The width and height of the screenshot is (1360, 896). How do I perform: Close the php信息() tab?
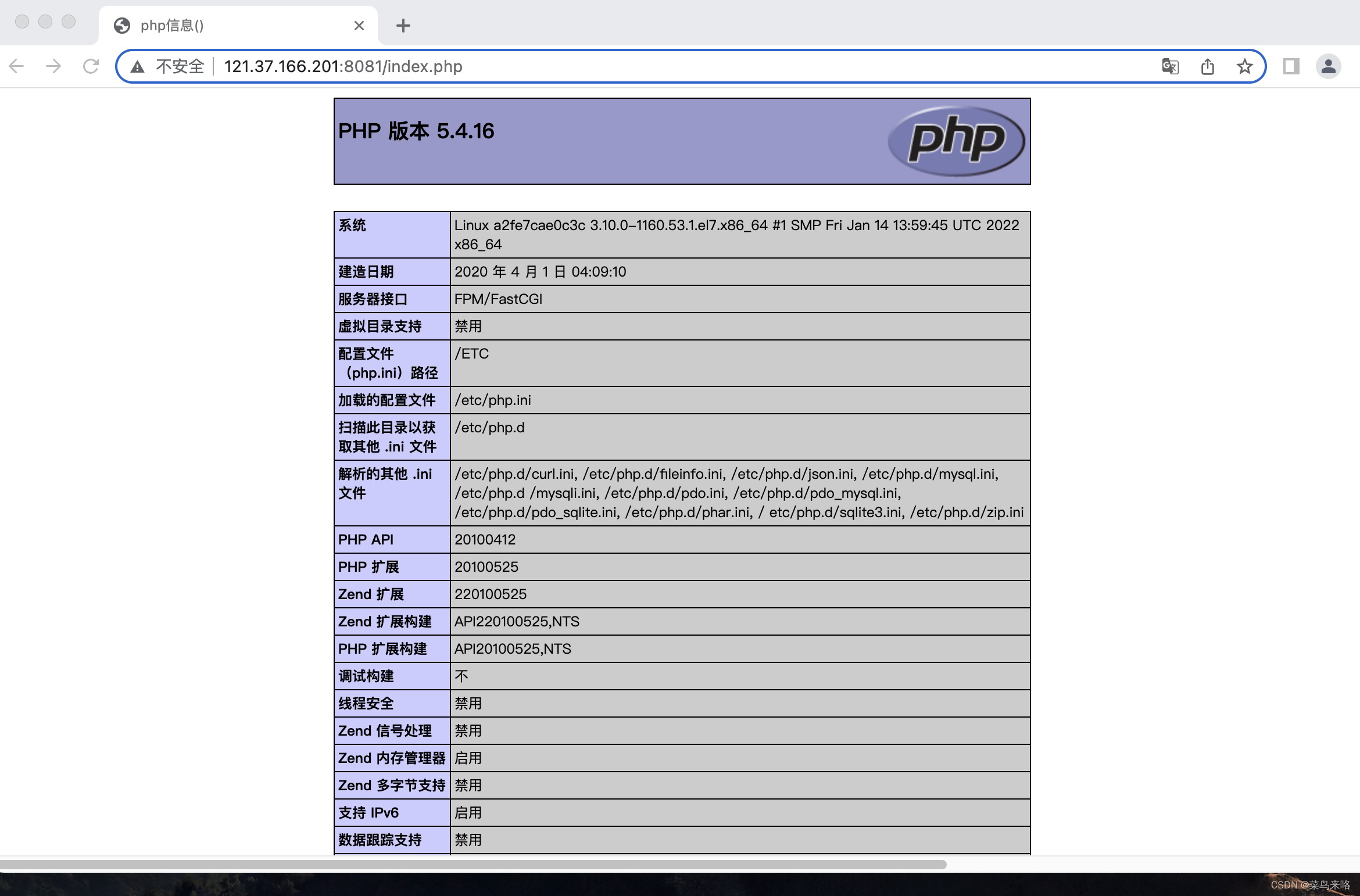pos(359,26)
